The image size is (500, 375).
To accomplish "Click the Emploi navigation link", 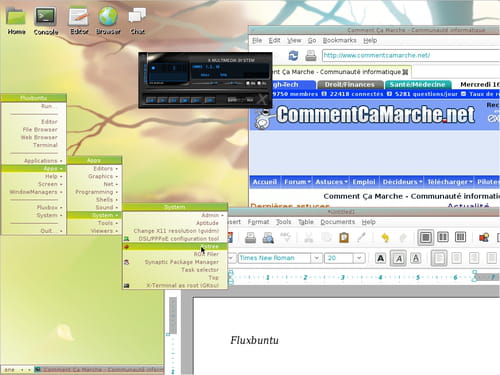I will click(364, 182).
